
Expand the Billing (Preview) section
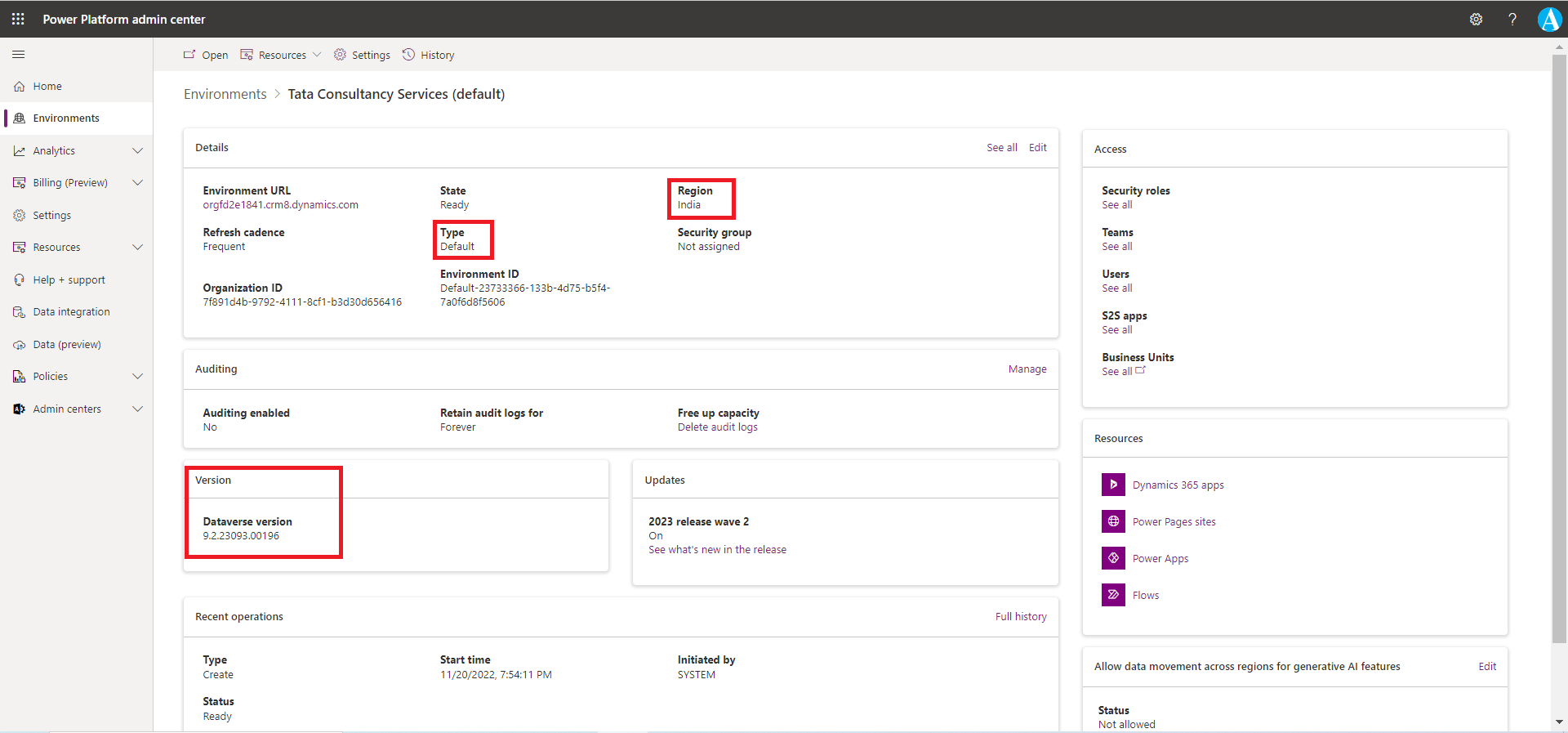tap(137, 183)
